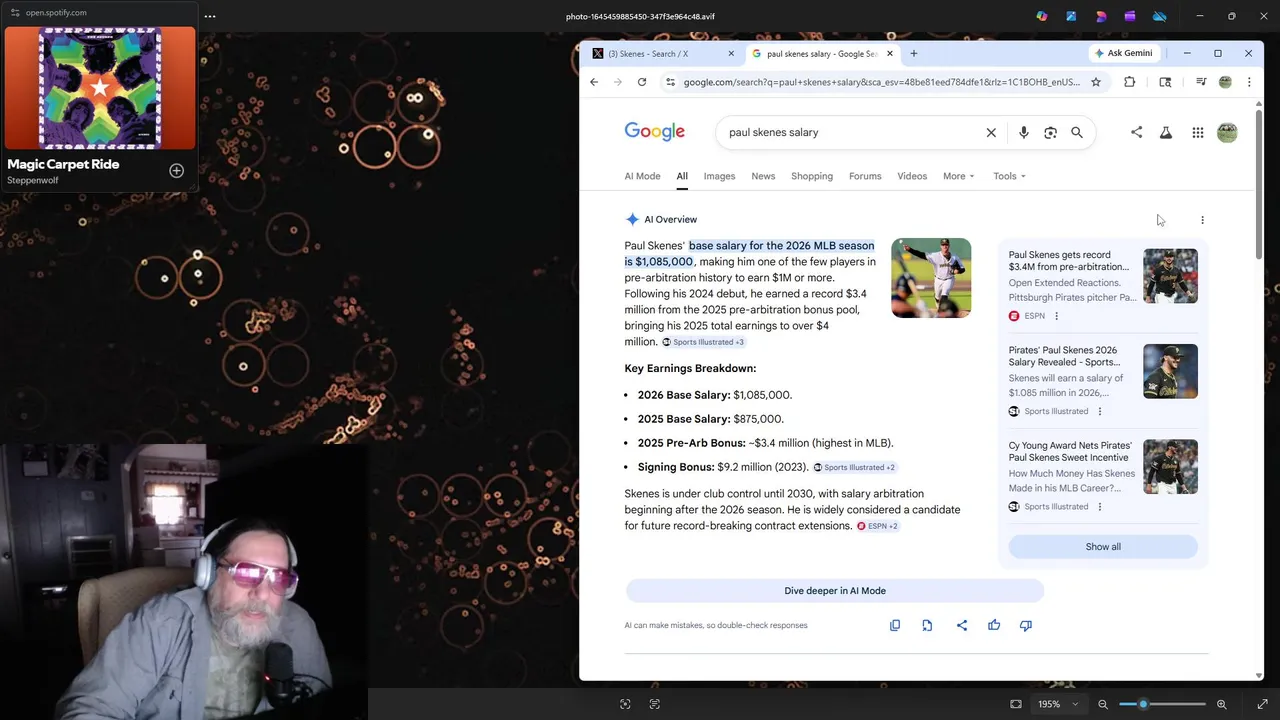The height and width of the screenshot is (720, 1280).
Task: Copy AI Overview response
Action: pyautogui.click(x=895, y=625)
